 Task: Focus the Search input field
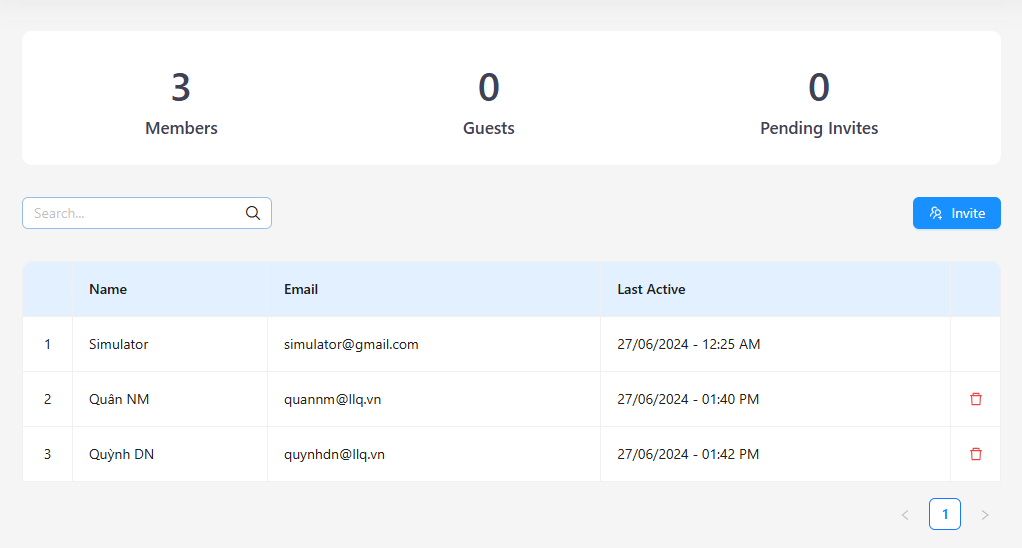click(x=147, y=213)
